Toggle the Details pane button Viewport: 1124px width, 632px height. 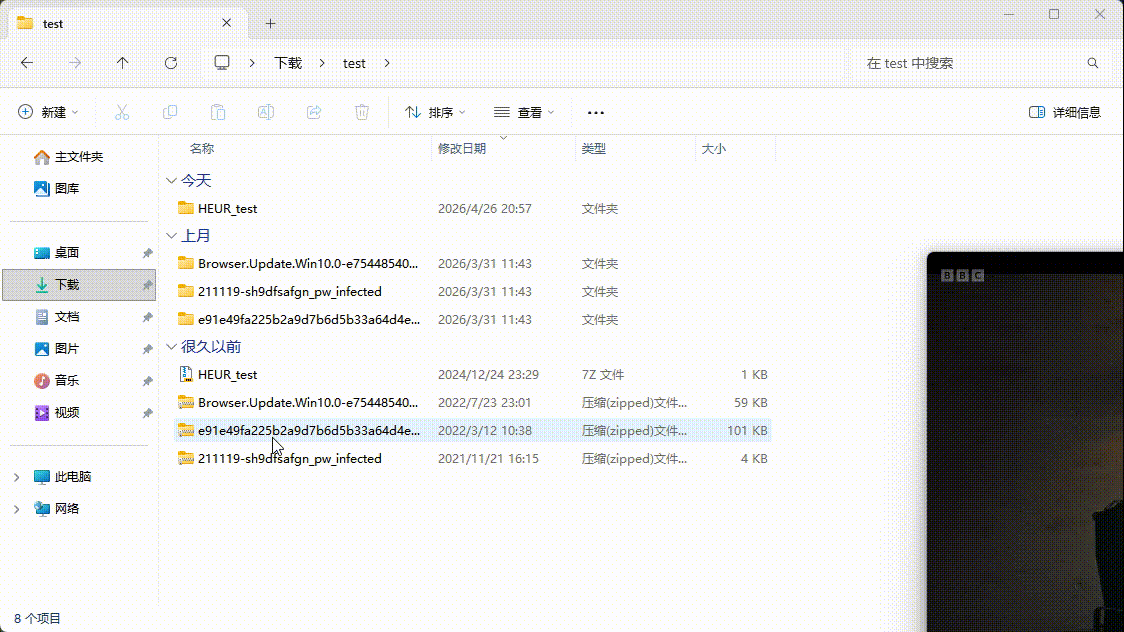(1065, 112)
